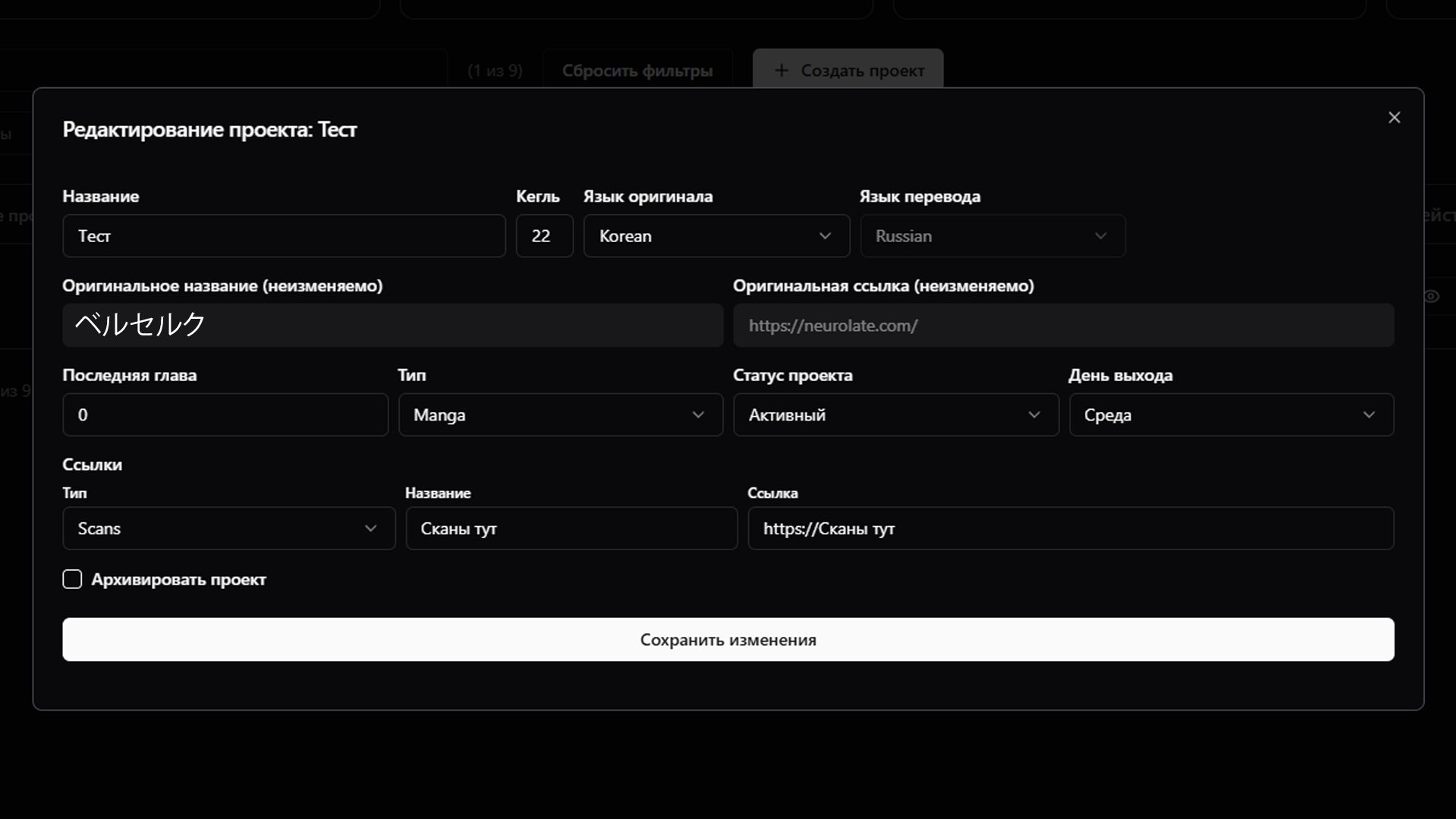Image resolution: width=1456 pixels, height=819 pixels.
Task: Click the eye visibility icon at right edge
Action: point(1431,297)
